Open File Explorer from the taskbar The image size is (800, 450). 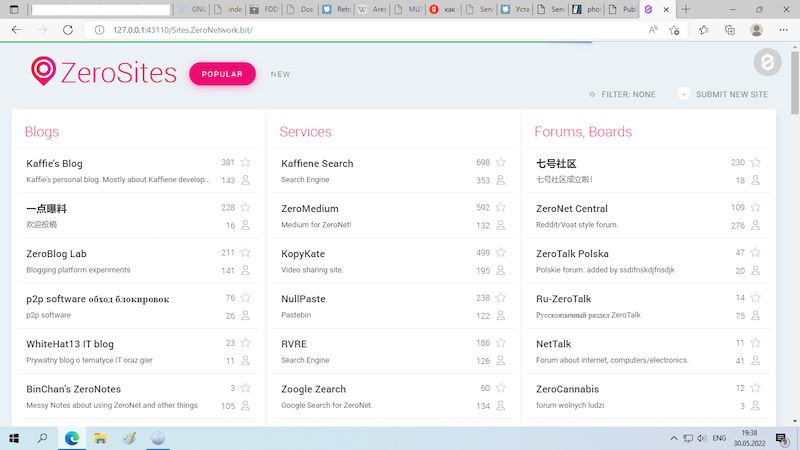tap(100, 438)
